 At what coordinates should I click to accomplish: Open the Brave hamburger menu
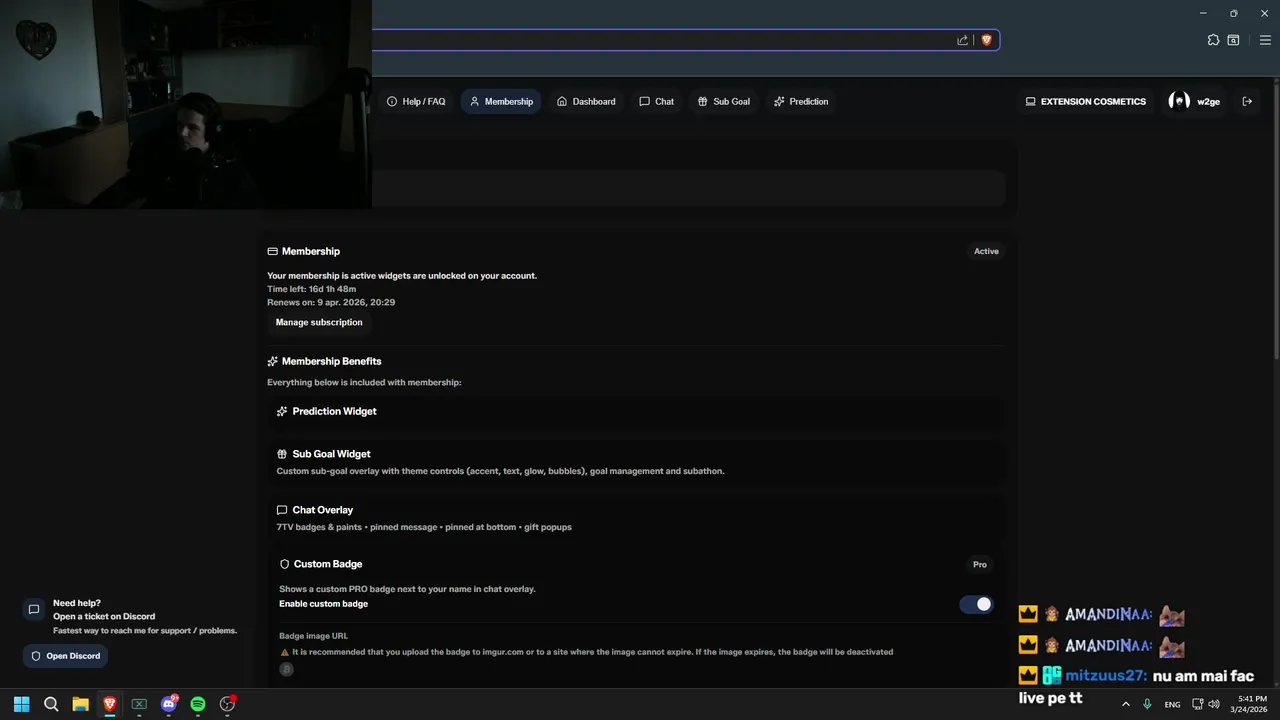pyautogui.click(x=1265, y=40)
